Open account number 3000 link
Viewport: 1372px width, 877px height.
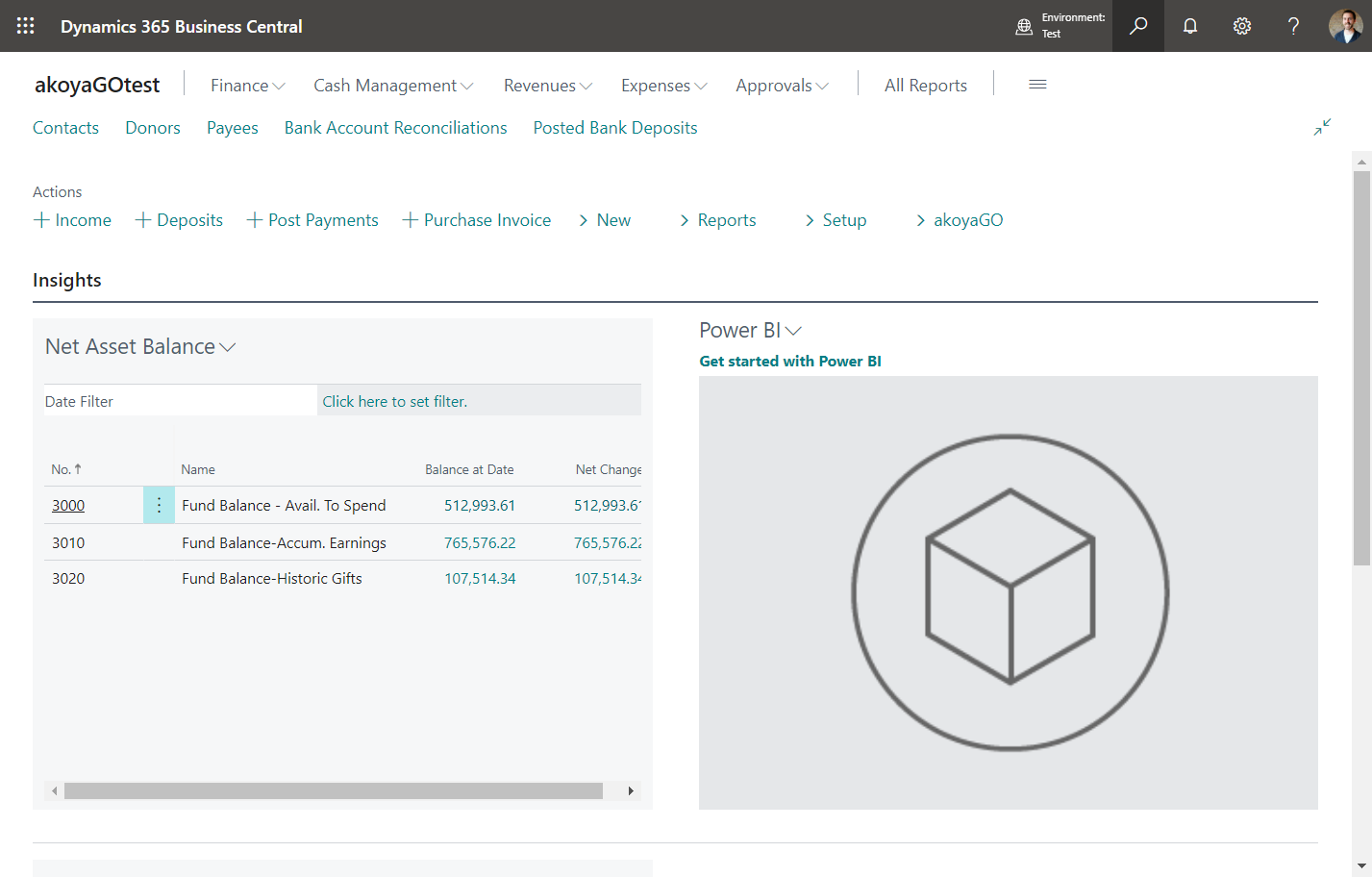click(x=68, y=506)
